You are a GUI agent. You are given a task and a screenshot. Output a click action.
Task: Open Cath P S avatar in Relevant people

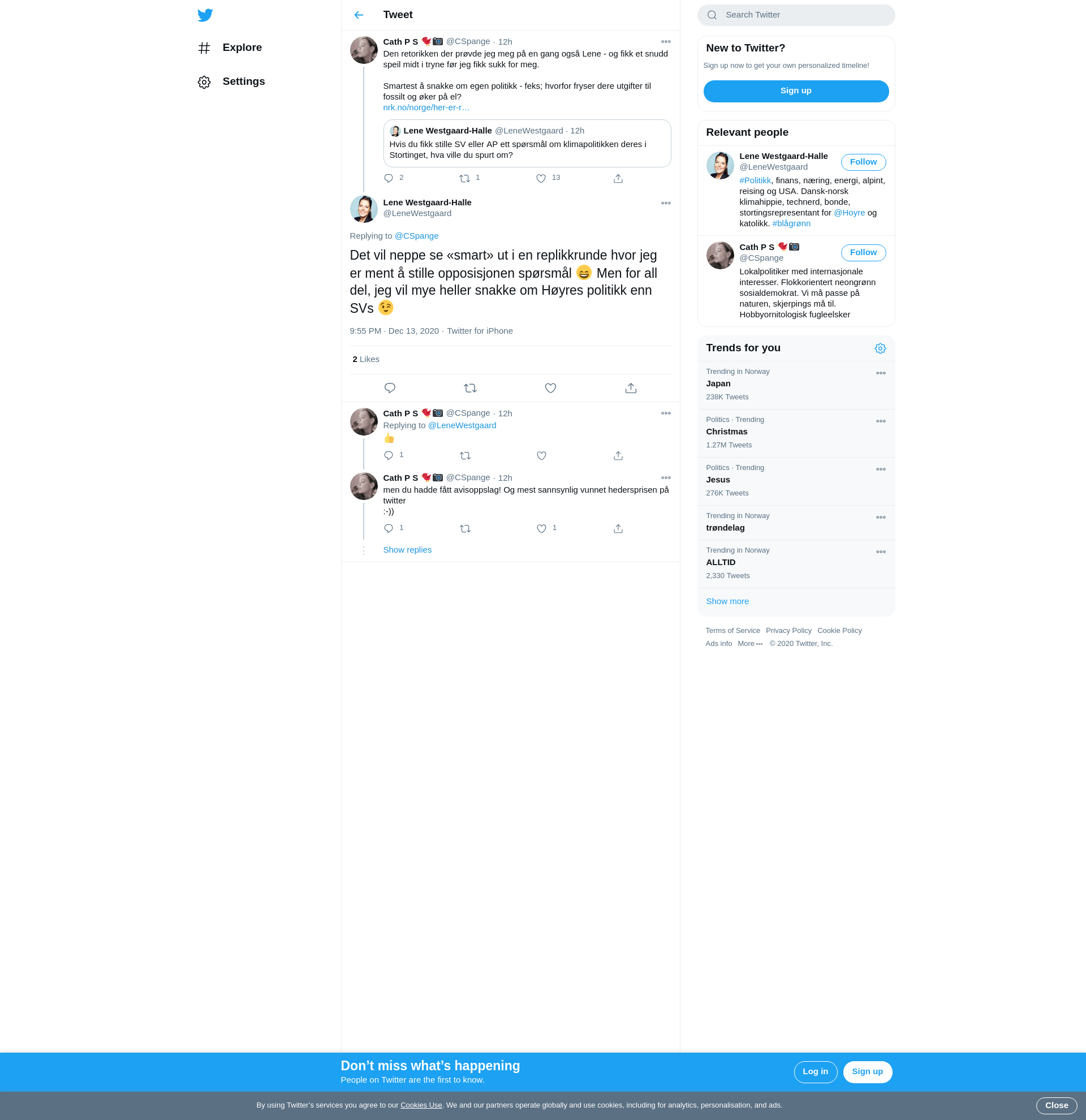click(x=720, y=256)
